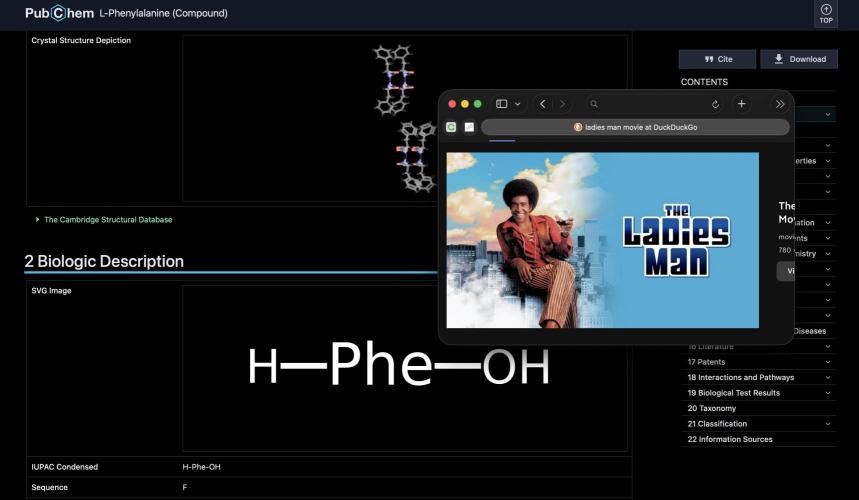
Task: Click the green pinned tab icon
Action: tap(452, 127)
